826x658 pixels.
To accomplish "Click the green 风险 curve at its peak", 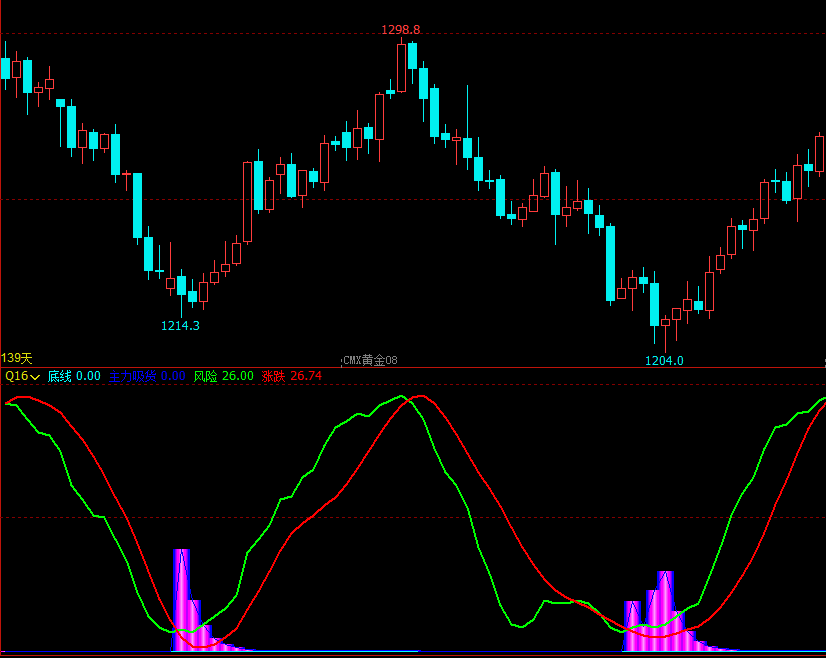I will 401,396.
